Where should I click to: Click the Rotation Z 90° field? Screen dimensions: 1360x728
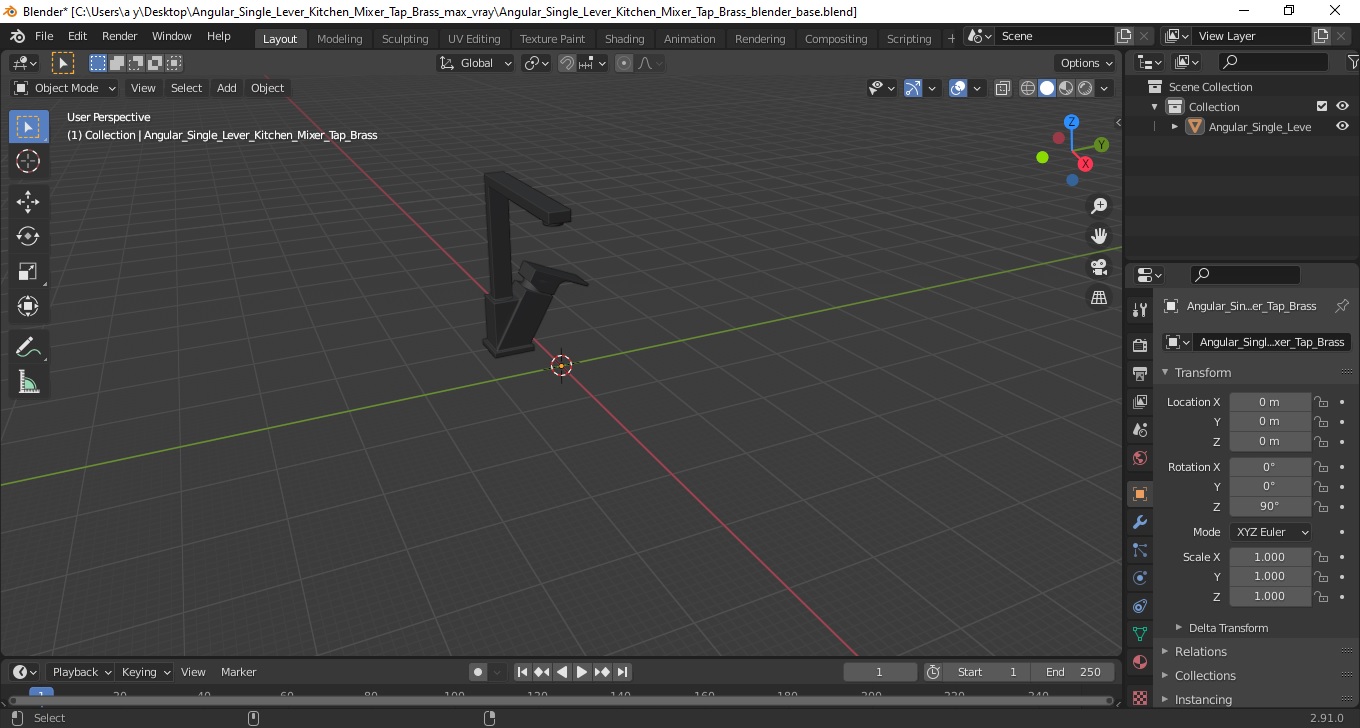[1270, 506]
